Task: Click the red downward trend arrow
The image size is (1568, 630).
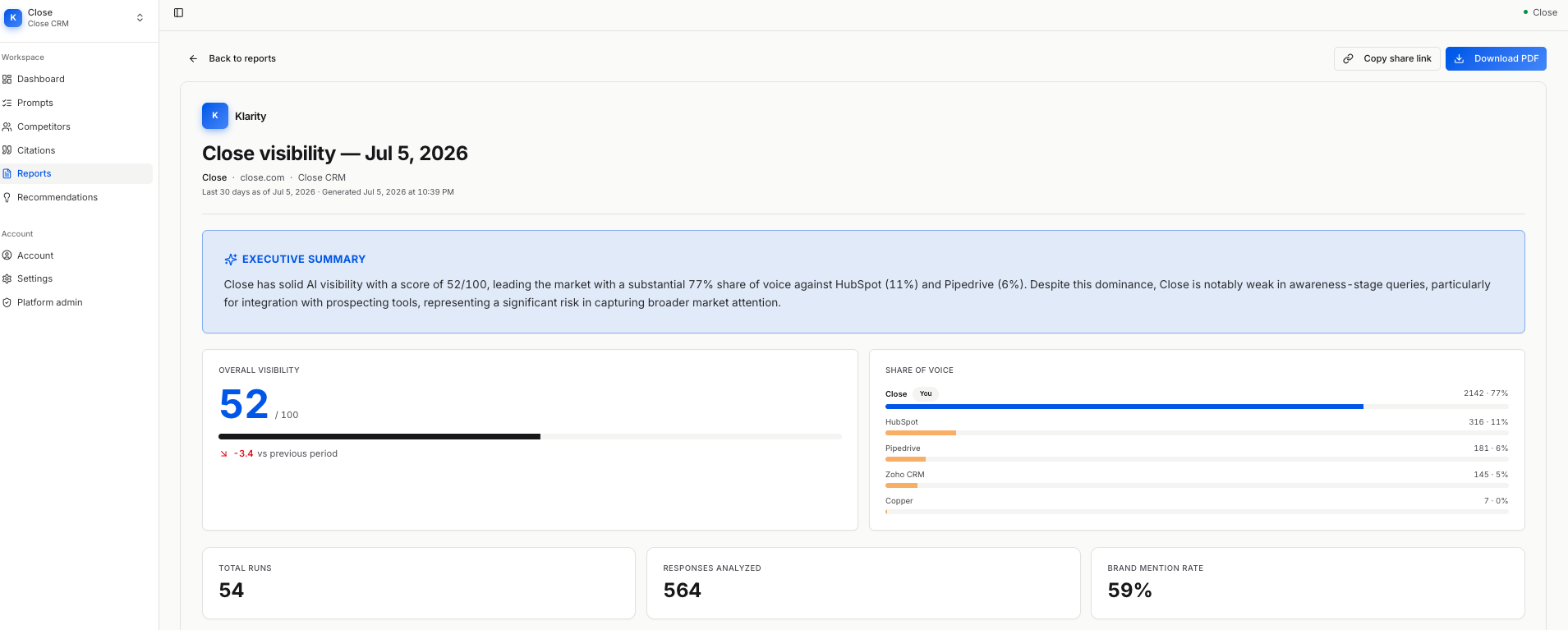Action: click(x=223, y=453)
